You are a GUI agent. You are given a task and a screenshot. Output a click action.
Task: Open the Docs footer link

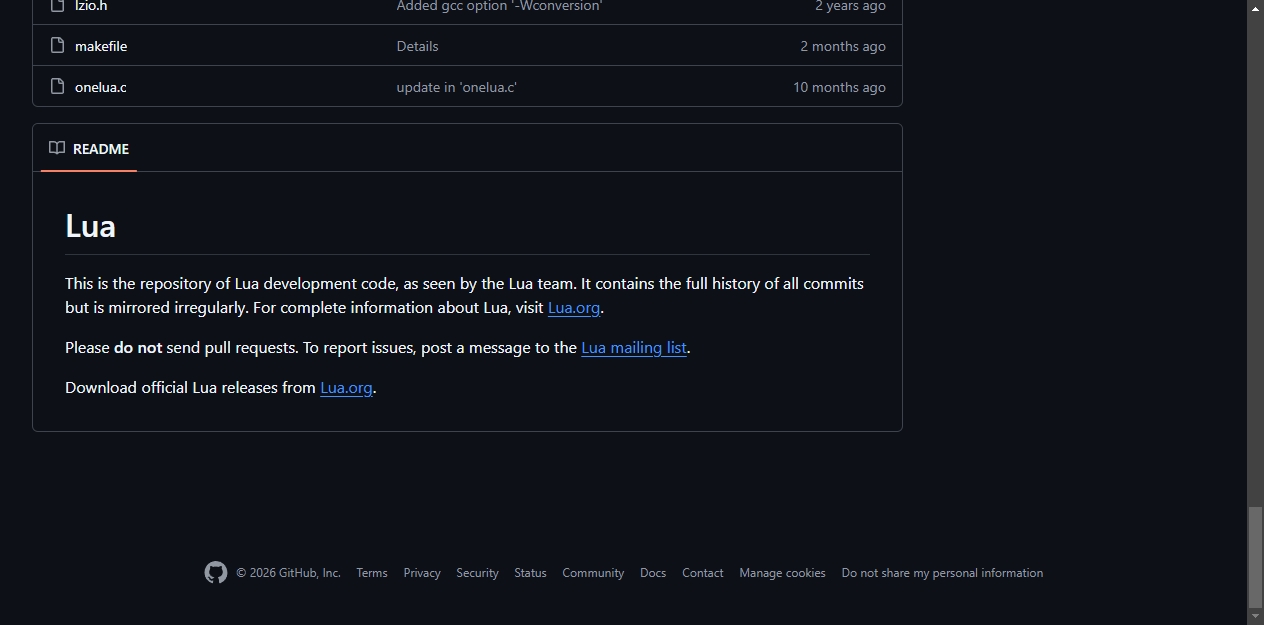(653, 573)
